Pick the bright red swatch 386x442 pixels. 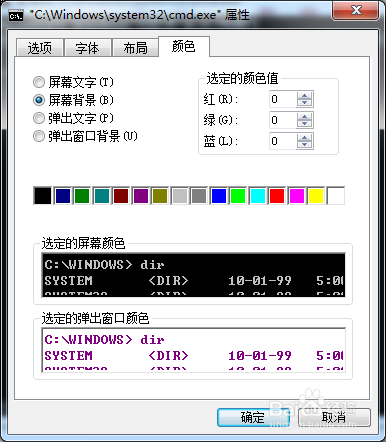[277, 196]
